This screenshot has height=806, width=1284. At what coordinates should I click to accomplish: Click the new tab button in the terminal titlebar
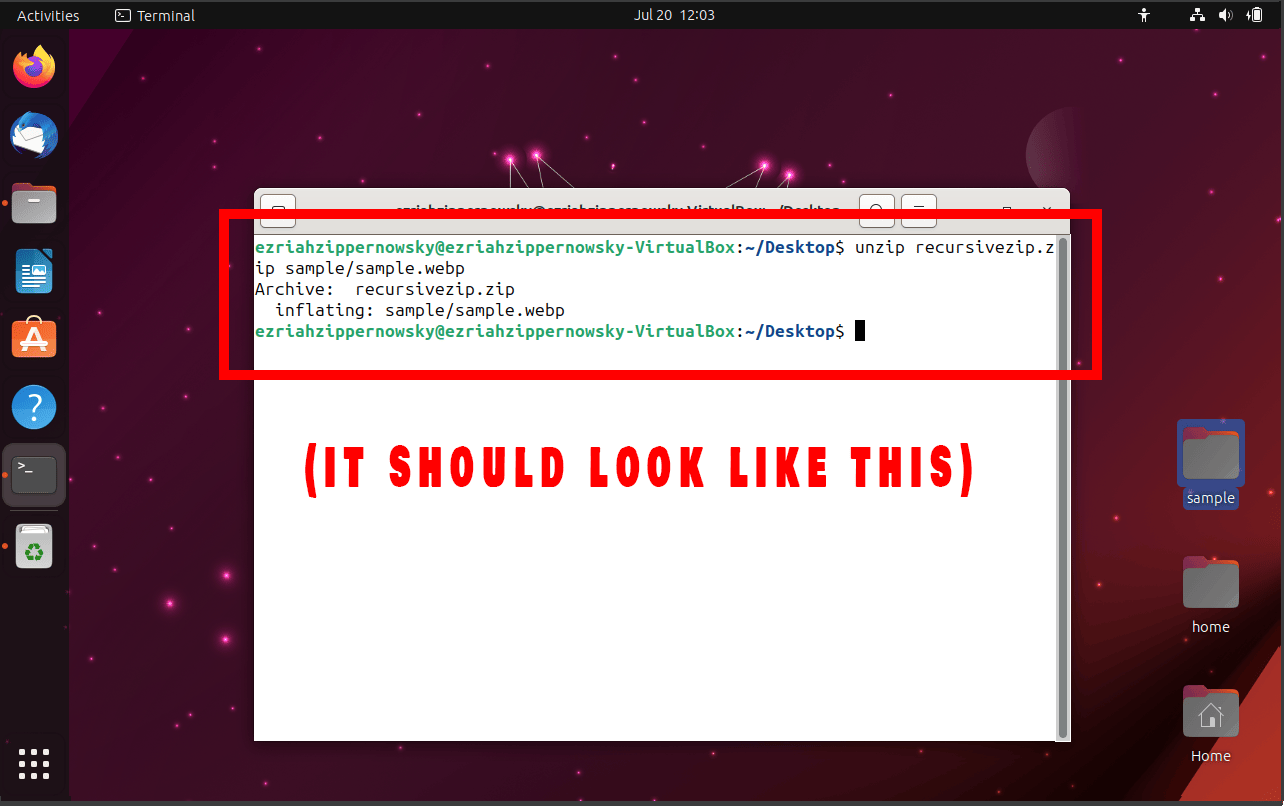tap(277, 211)
